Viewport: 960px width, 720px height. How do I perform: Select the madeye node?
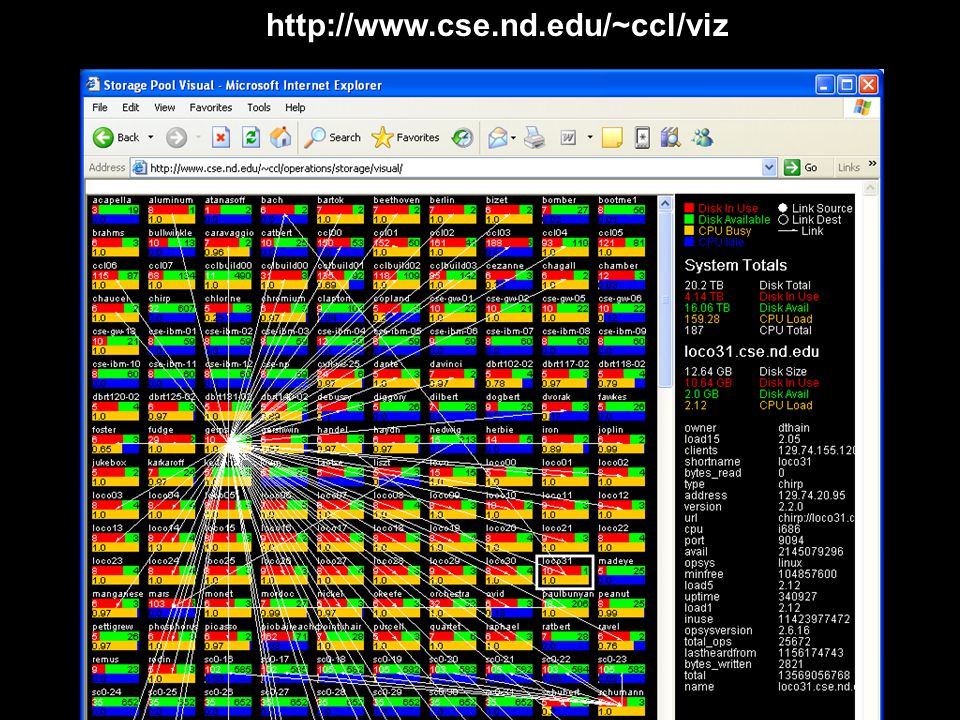(621, 571)
